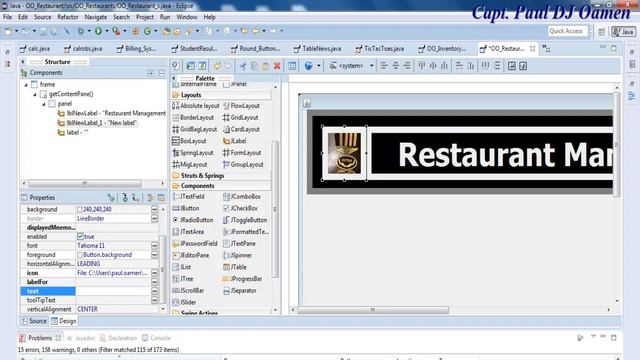Select JTable palette component

[235, 267]
